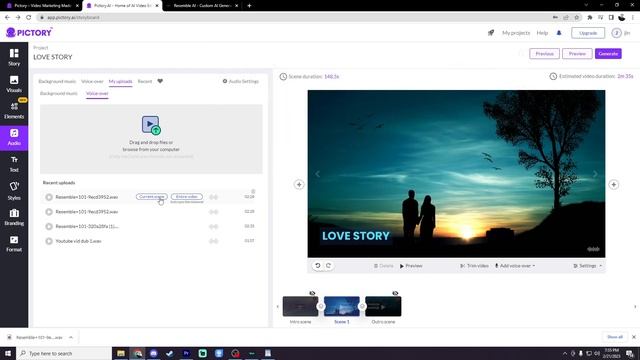The image size is (640, 360).
Task: Add a scene after using right plus
Action: [x=613, y=184]
